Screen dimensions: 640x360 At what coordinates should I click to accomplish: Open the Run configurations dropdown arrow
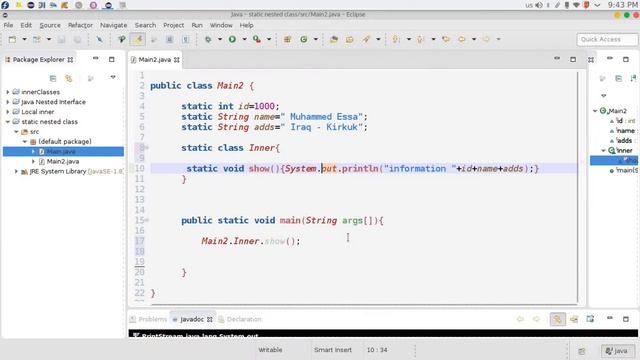pyautogui.click(x=244, y=39)
